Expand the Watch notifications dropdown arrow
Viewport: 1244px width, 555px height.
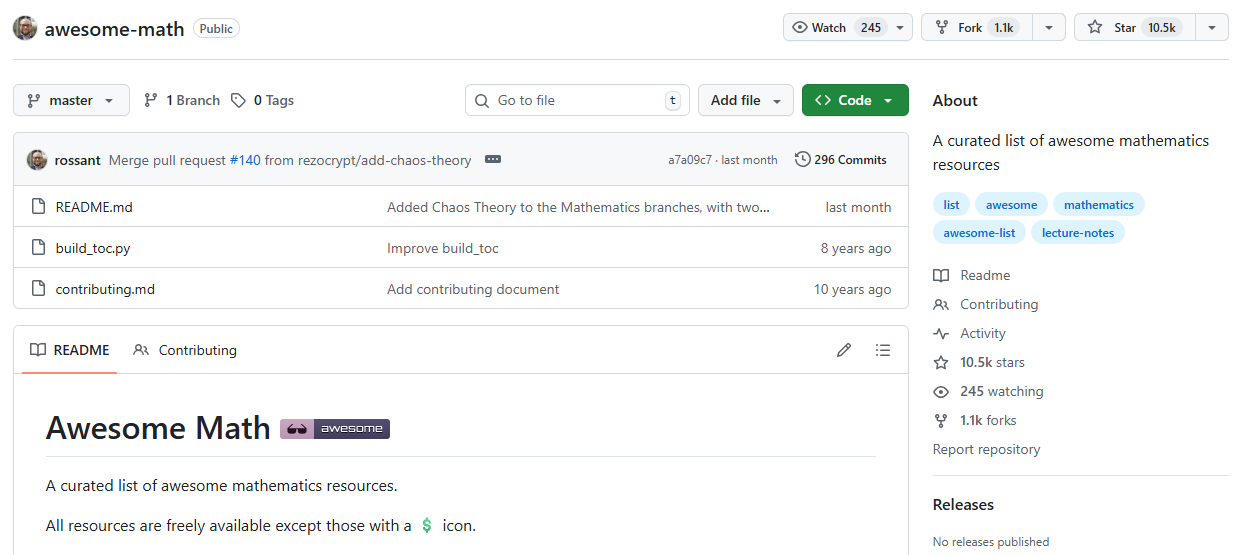click(901, 28)
